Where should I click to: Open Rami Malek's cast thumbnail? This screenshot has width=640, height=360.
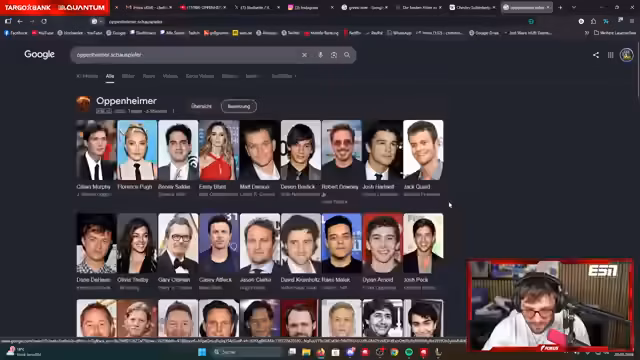342,243
